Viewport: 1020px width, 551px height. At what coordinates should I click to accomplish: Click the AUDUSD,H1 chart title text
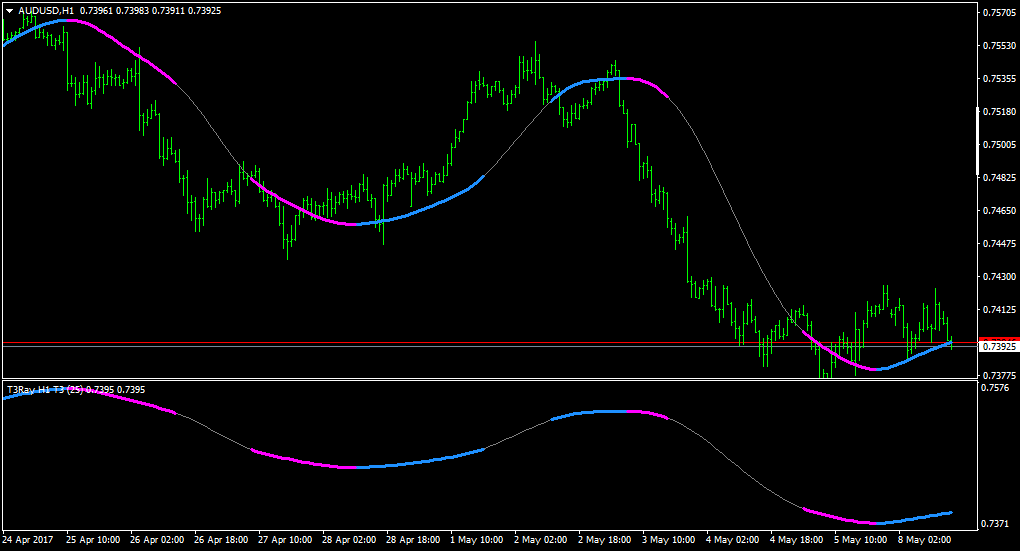click(46, 11)
